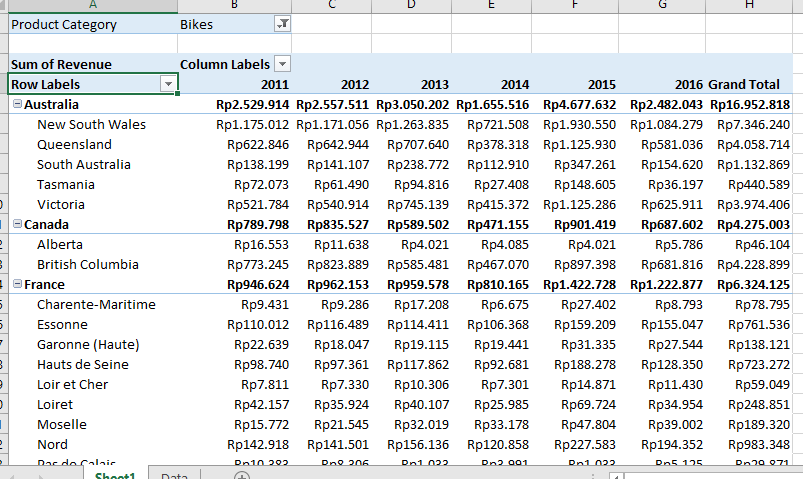Open the Column Labels dropdown
The image size is (803, 479).
pos(282,64)
